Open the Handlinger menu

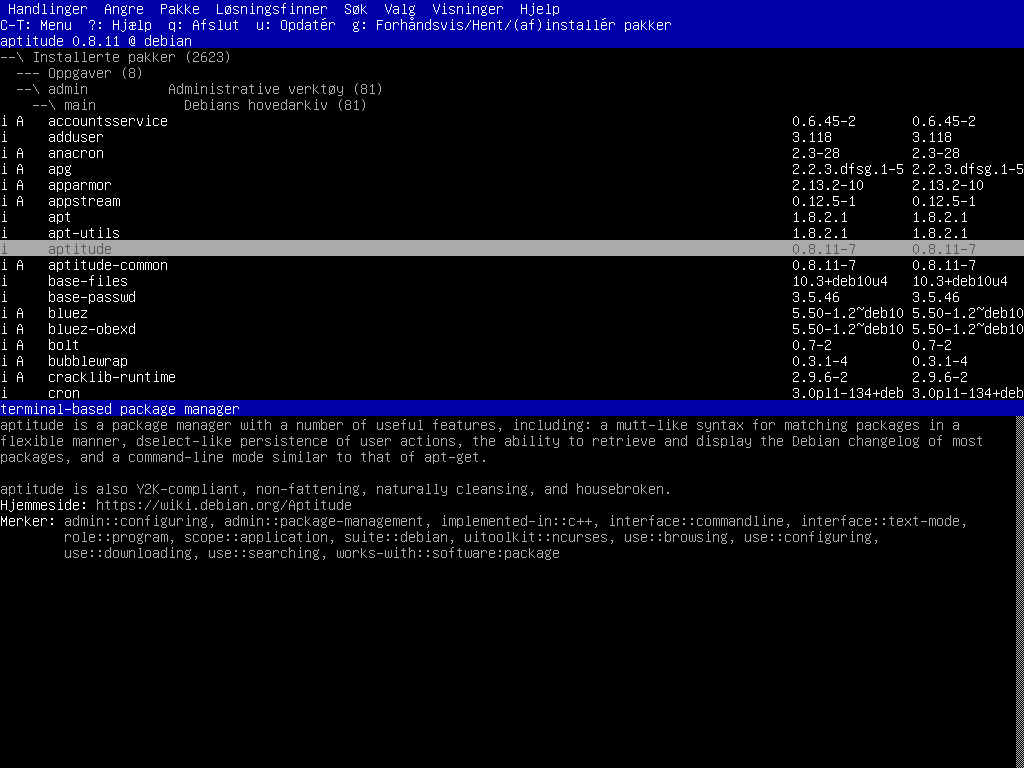click(x=47, y=9)
